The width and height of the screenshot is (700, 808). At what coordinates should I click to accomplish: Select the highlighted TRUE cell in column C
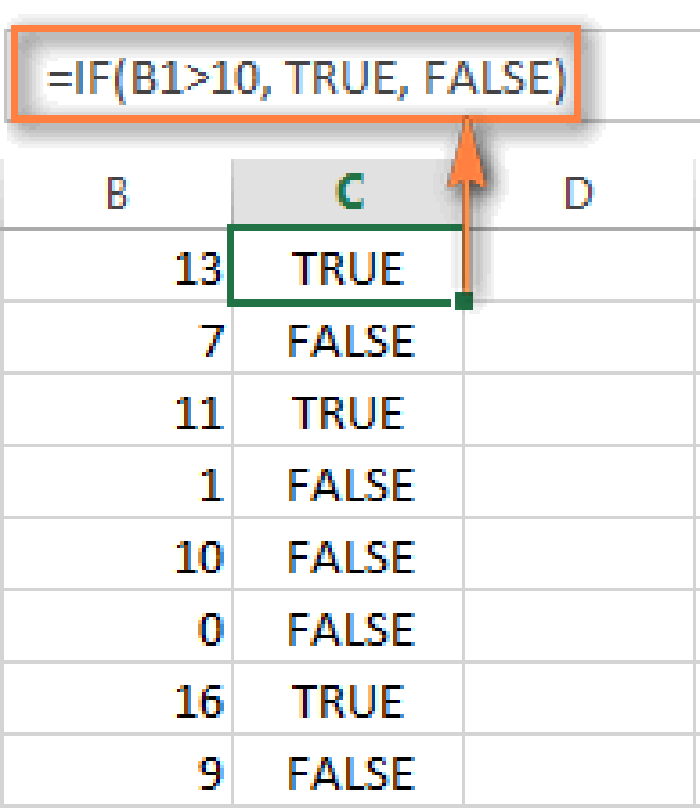coord(346,266)
